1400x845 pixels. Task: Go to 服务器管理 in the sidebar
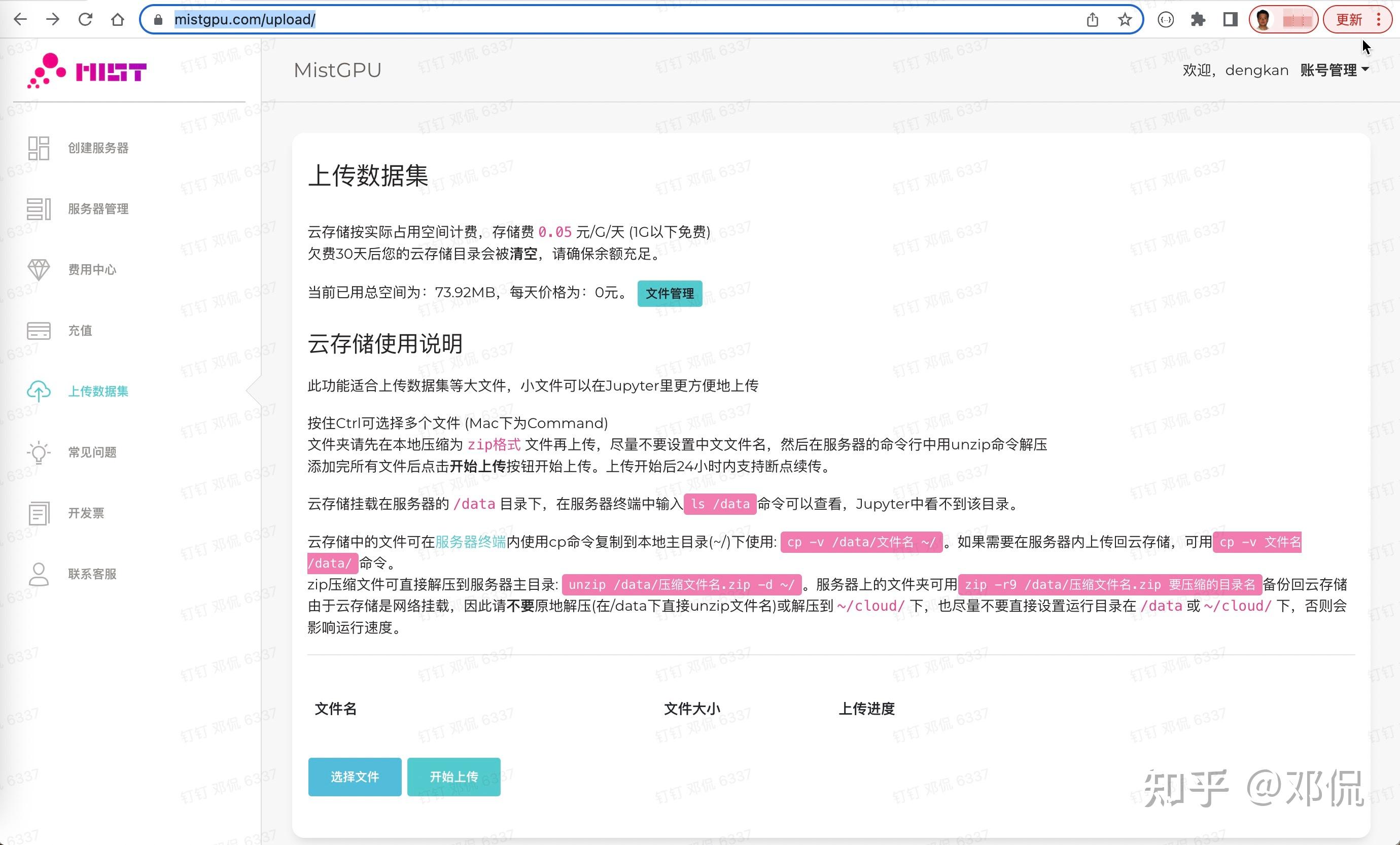click(x=98, y=209)
